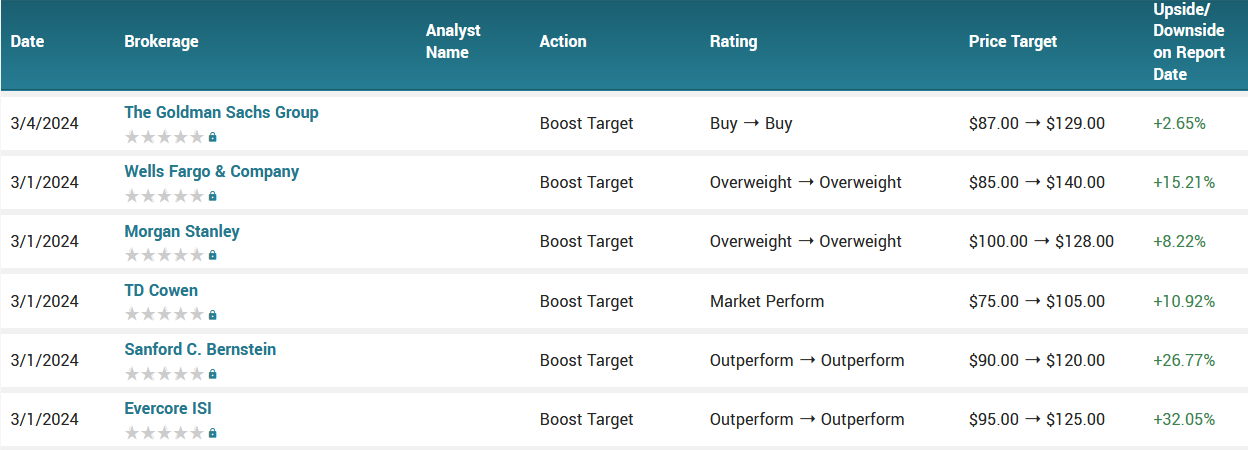Click the Rating column header
This screenshot has height=450, width=1248.
point(733,42)
